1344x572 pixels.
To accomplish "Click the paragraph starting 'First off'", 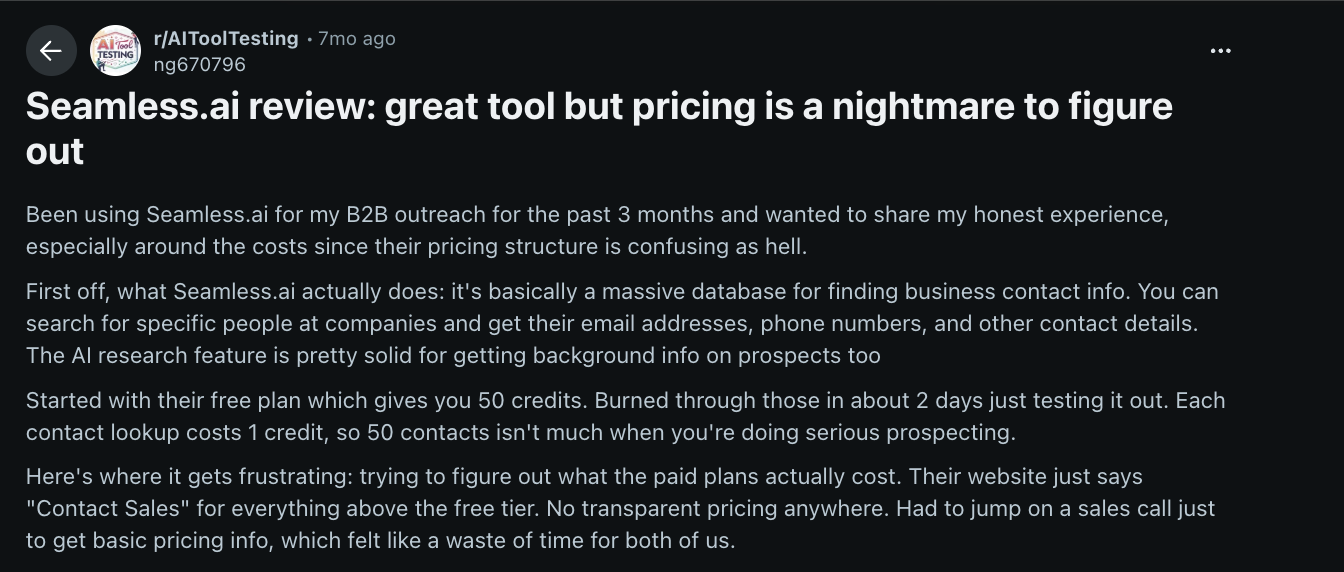I will [x=620, y=292].
